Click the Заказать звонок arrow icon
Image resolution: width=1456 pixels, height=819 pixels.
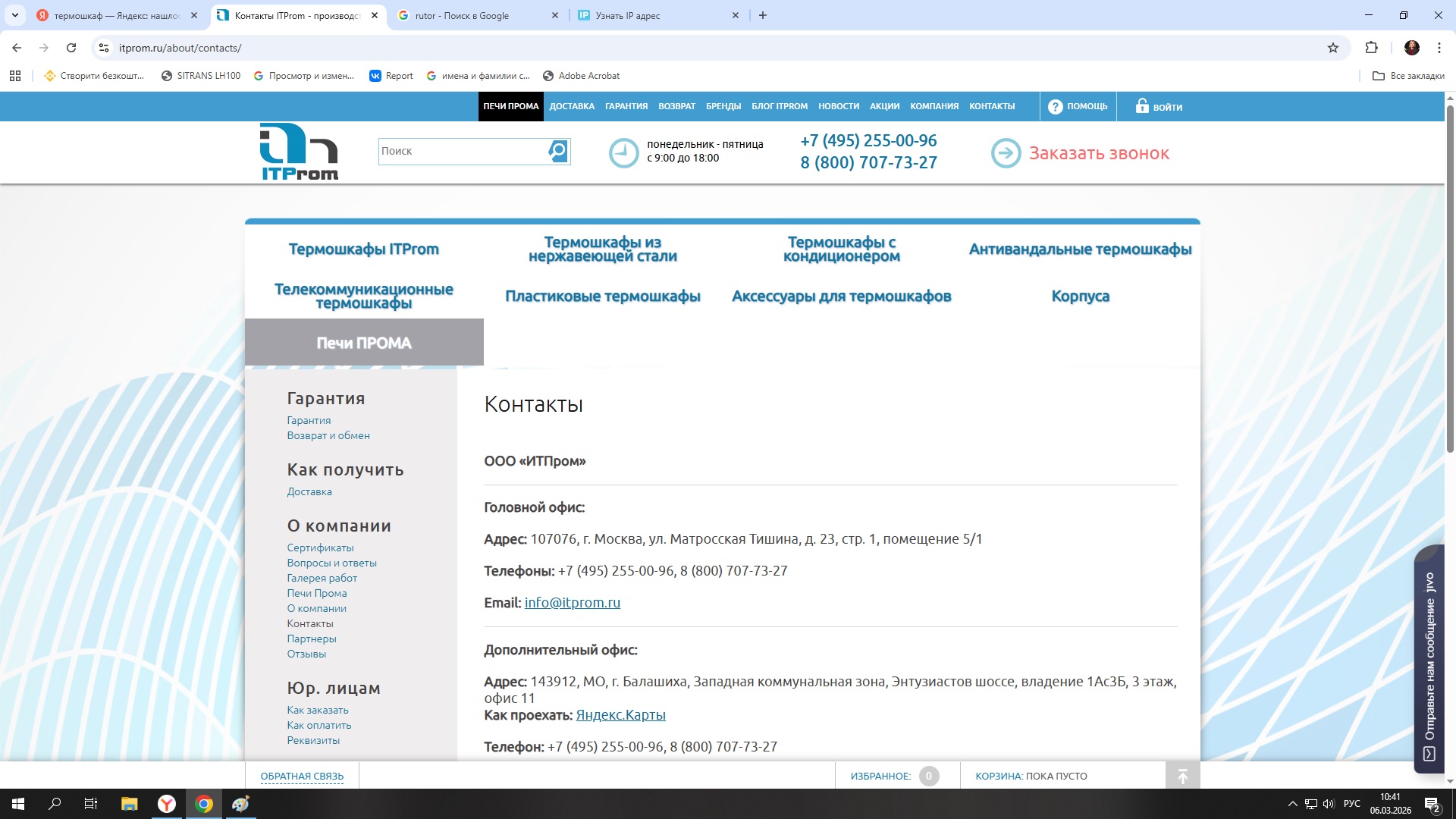pos(1006,153)
